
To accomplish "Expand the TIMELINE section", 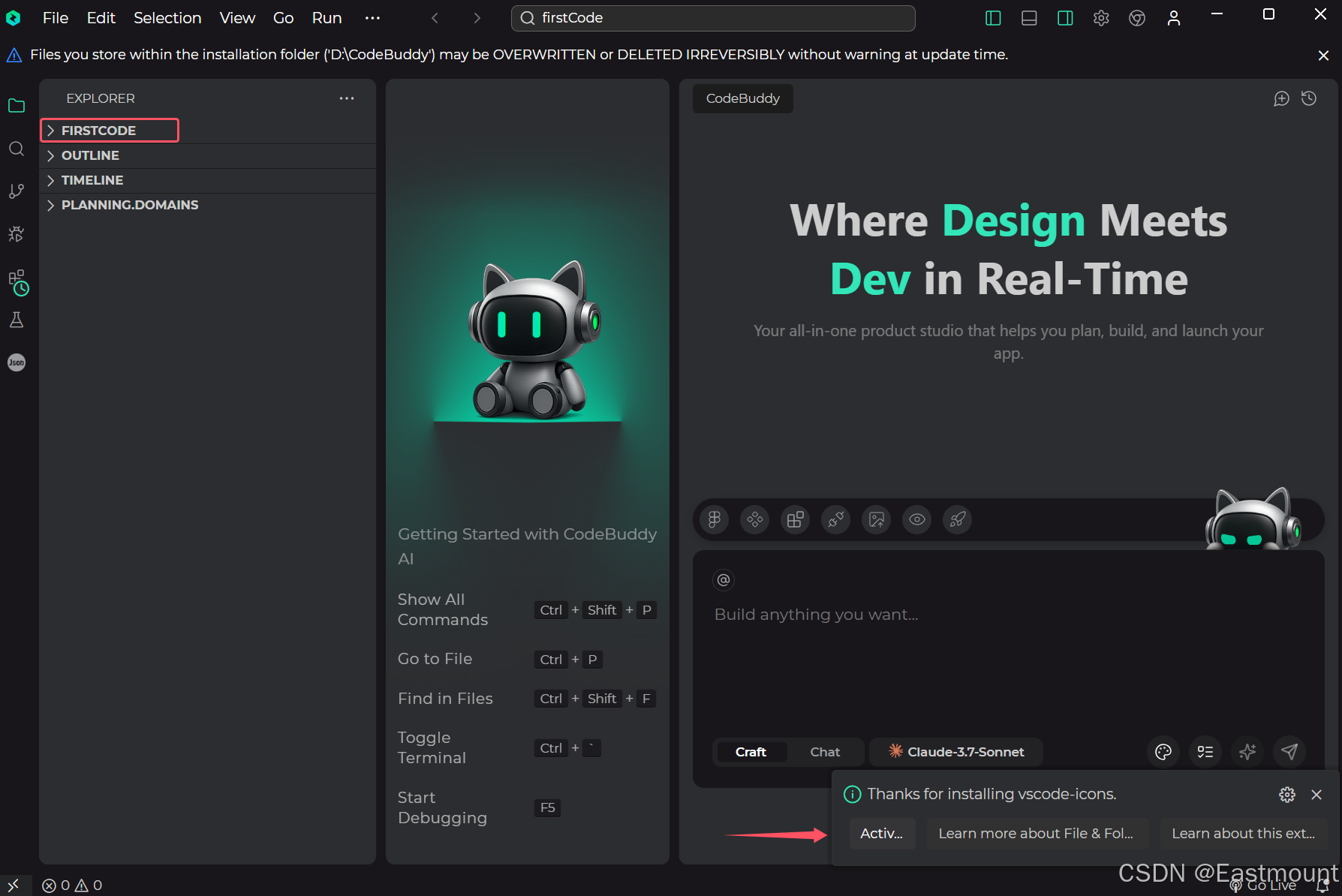I will (208, 180).
